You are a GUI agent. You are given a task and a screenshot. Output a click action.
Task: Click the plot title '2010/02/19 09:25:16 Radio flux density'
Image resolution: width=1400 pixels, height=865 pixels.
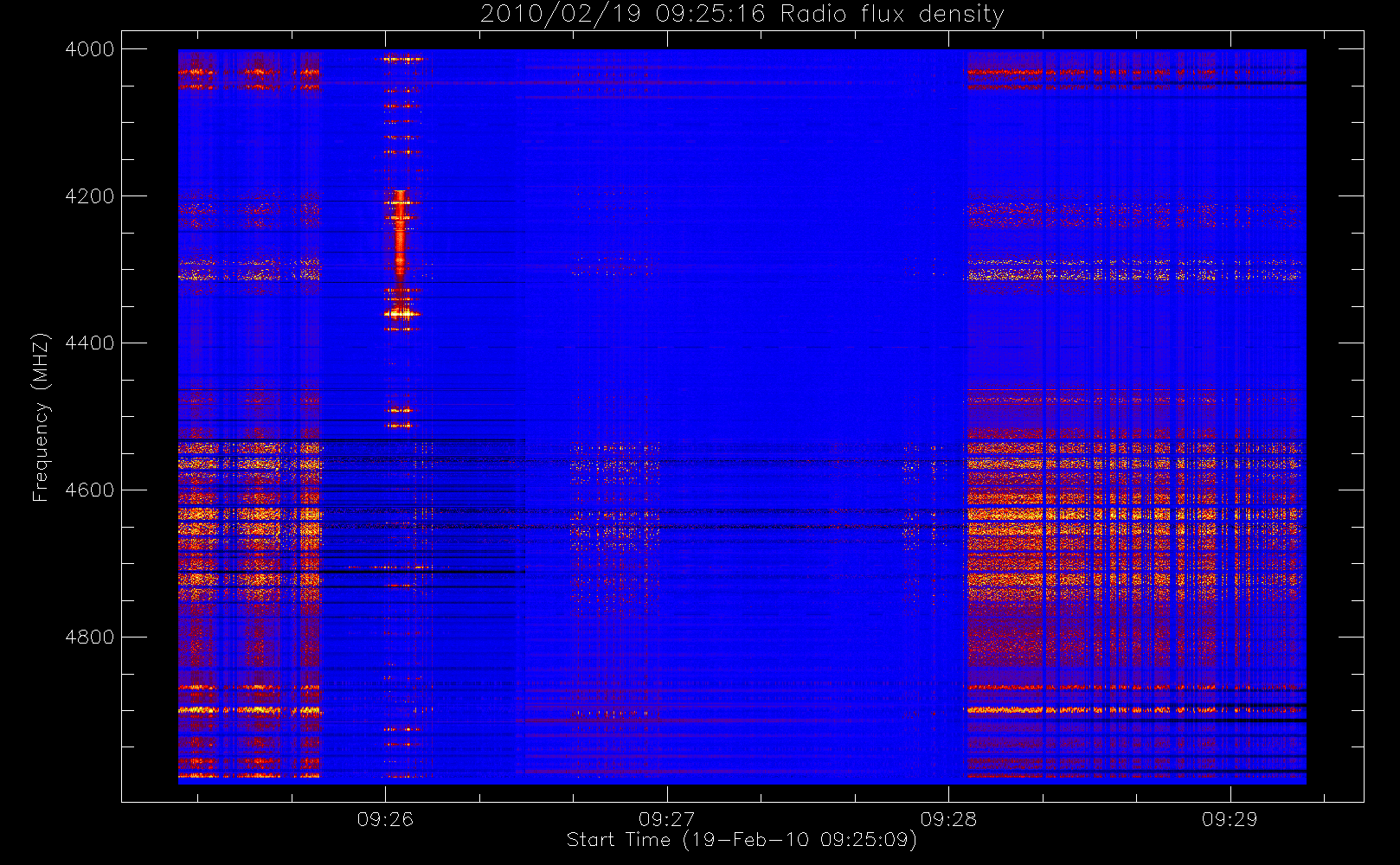click(742, 15)
